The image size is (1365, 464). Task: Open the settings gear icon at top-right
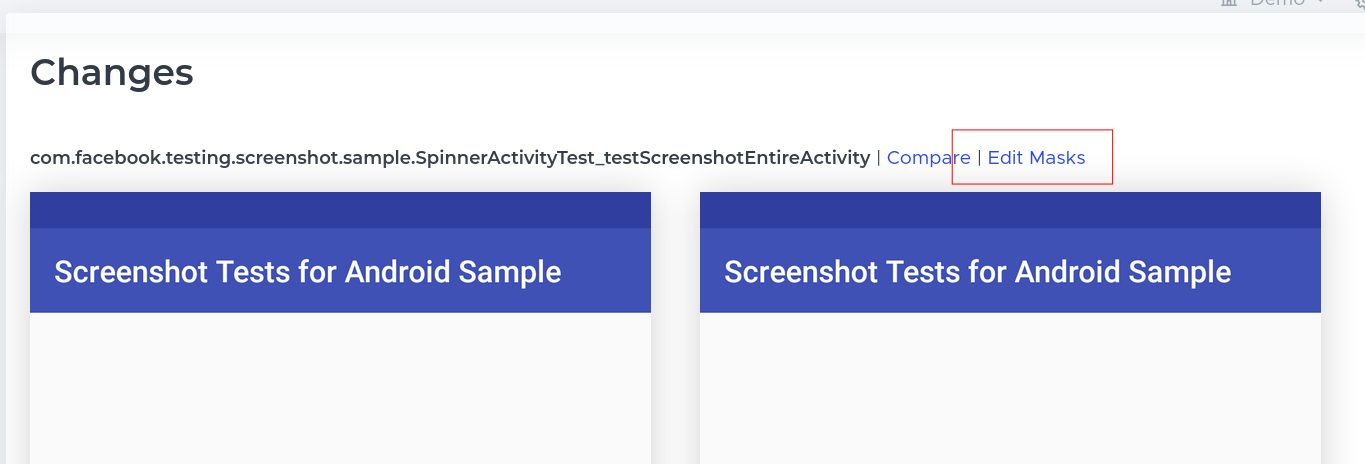click(x=1358, y=3)
